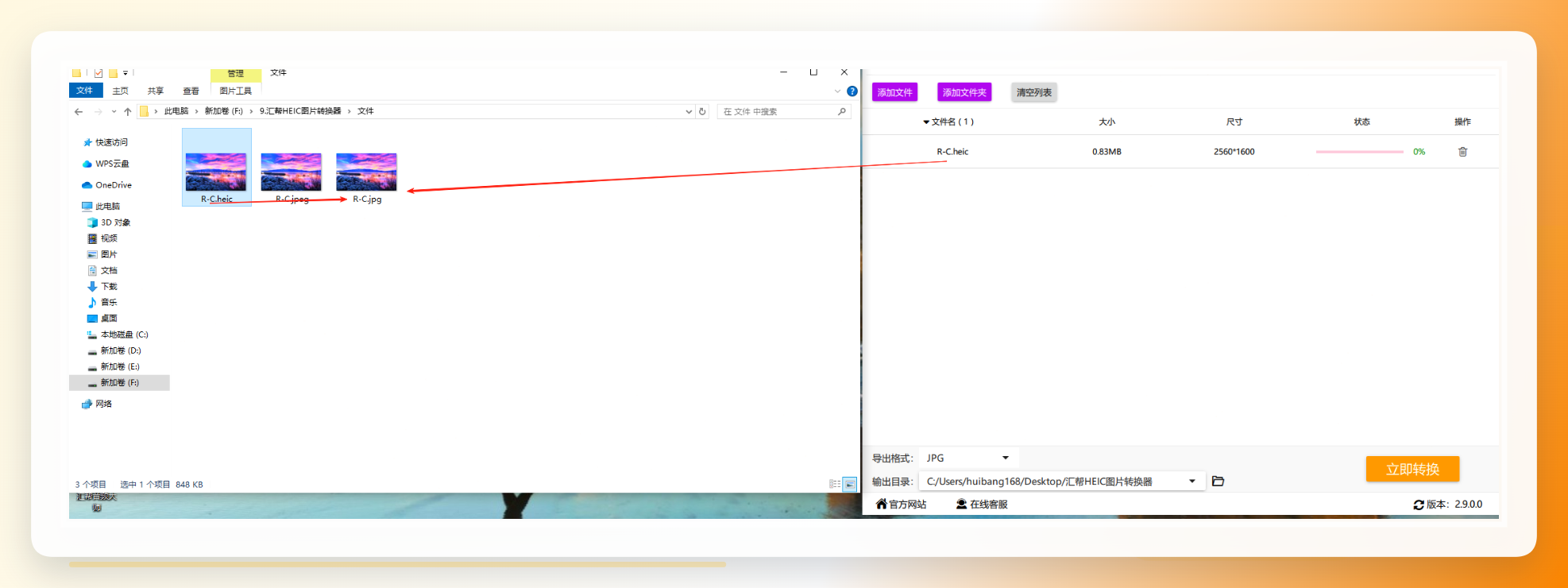Viewport: 1568px width, 588px height.
Task: Open the 共享 ribbon tab
Action: point(156,91)
